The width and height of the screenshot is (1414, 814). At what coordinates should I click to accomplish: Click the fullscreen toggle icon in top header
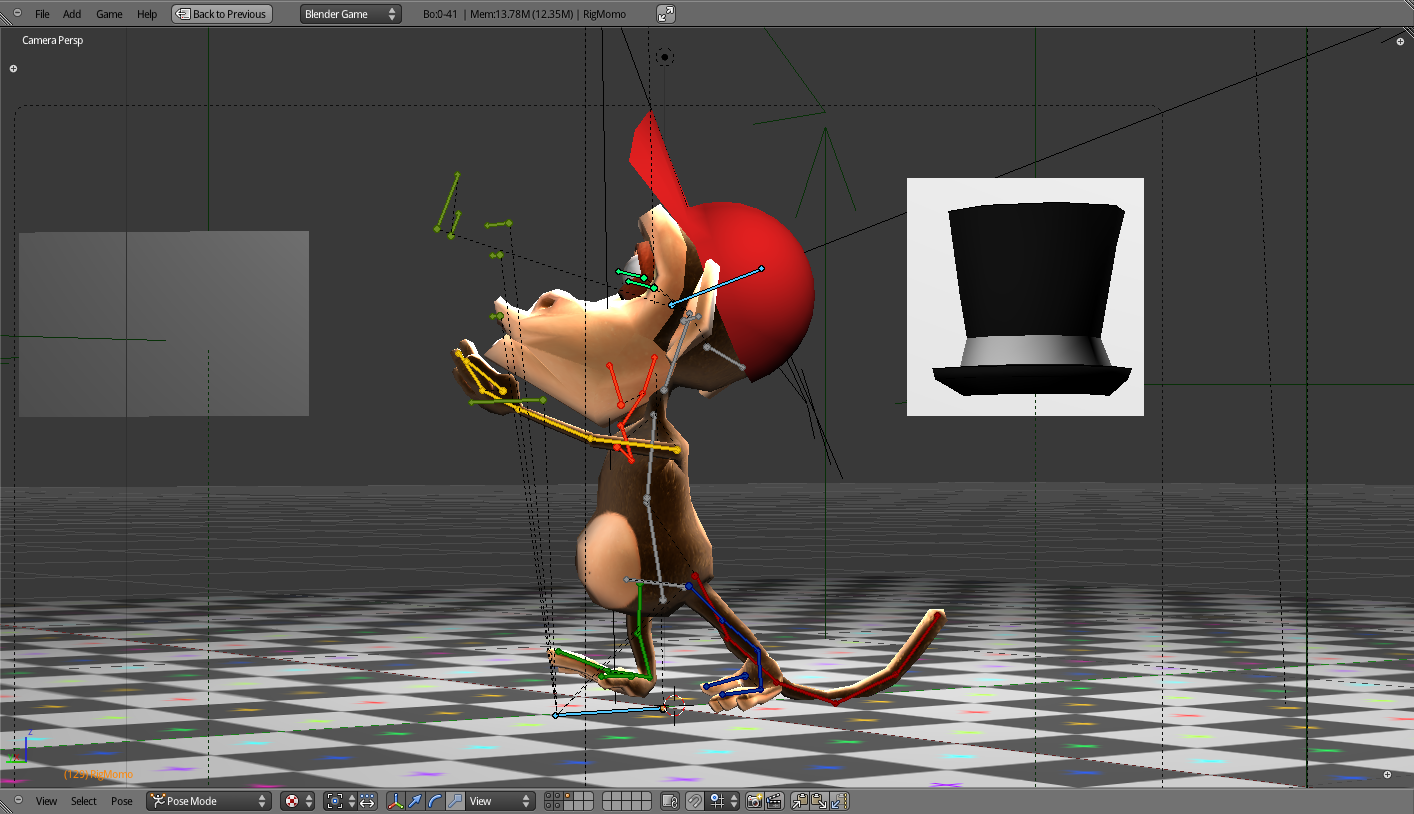[x=666, y=14]
